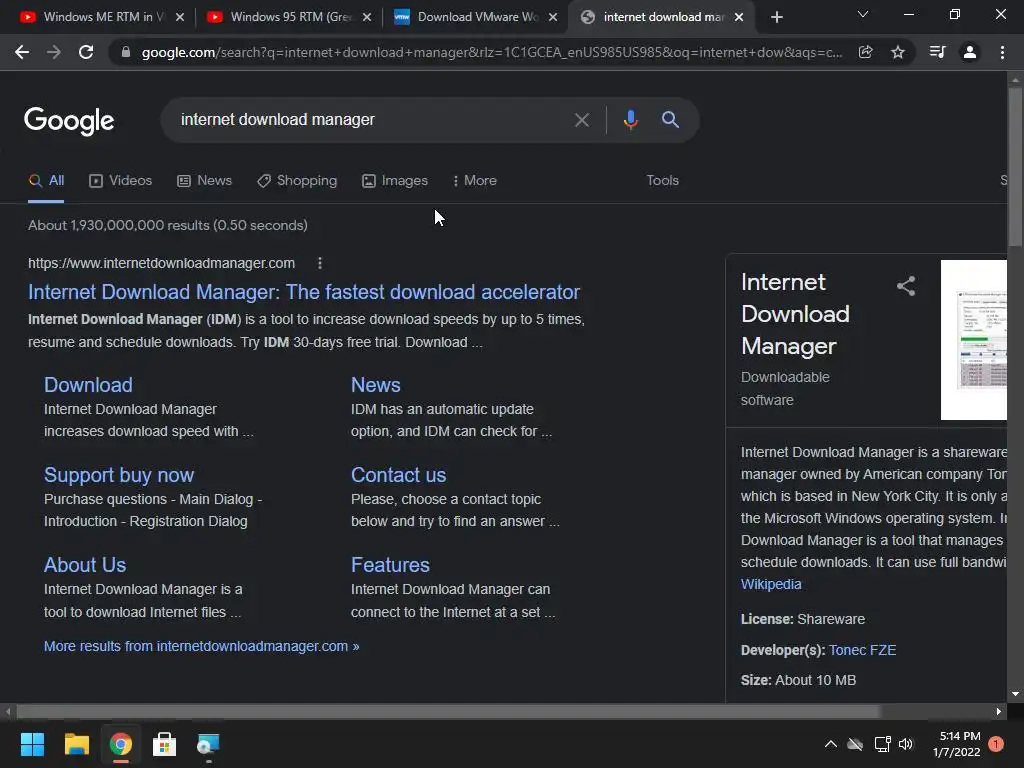The width and height of the screenshot is (1024, 768).
Task: Share the Internet Download Manager knowledge panel
Action: [x=906, y=285]
